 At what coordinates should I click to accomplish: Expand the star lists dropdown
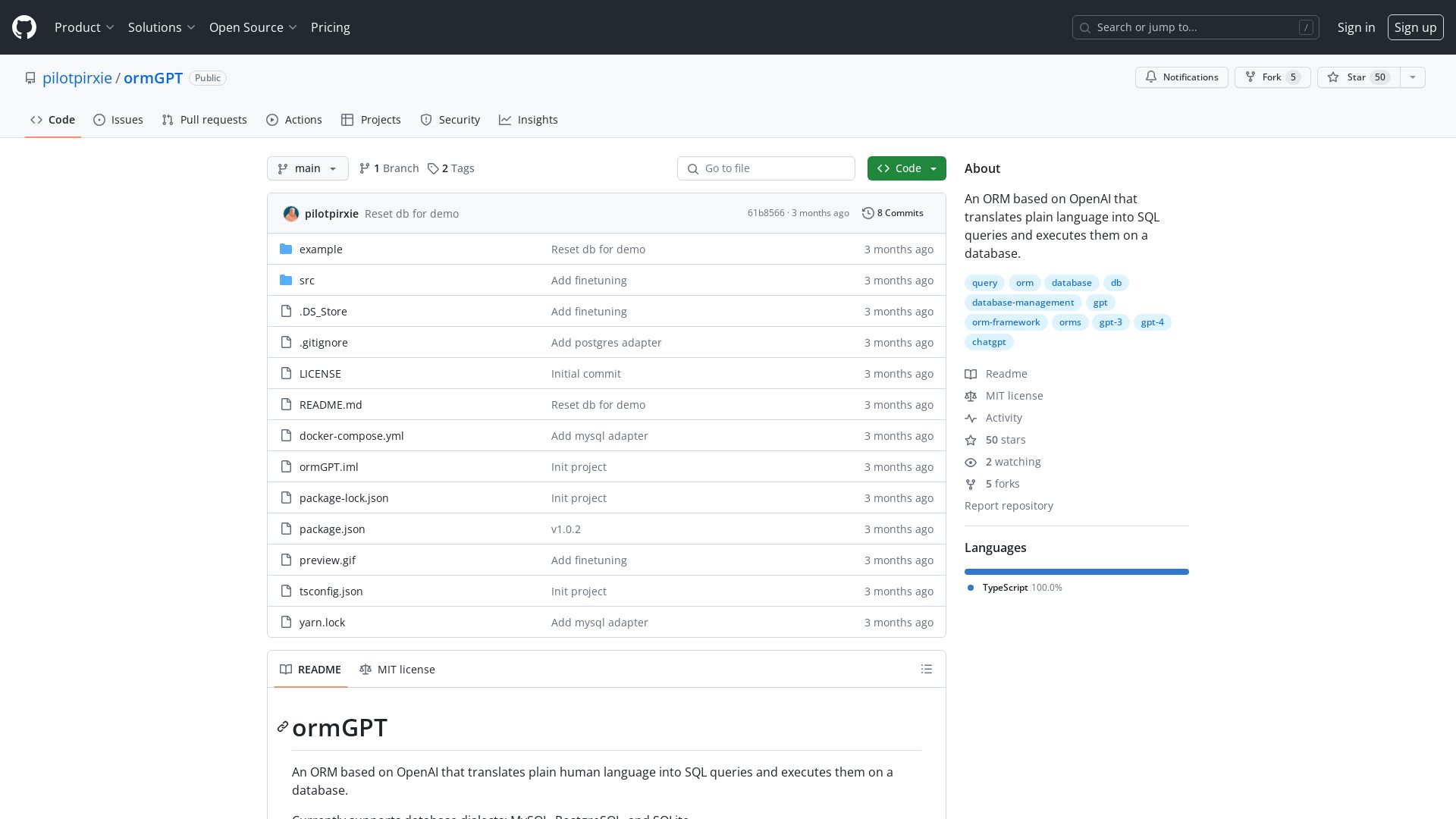[1412, 77]
